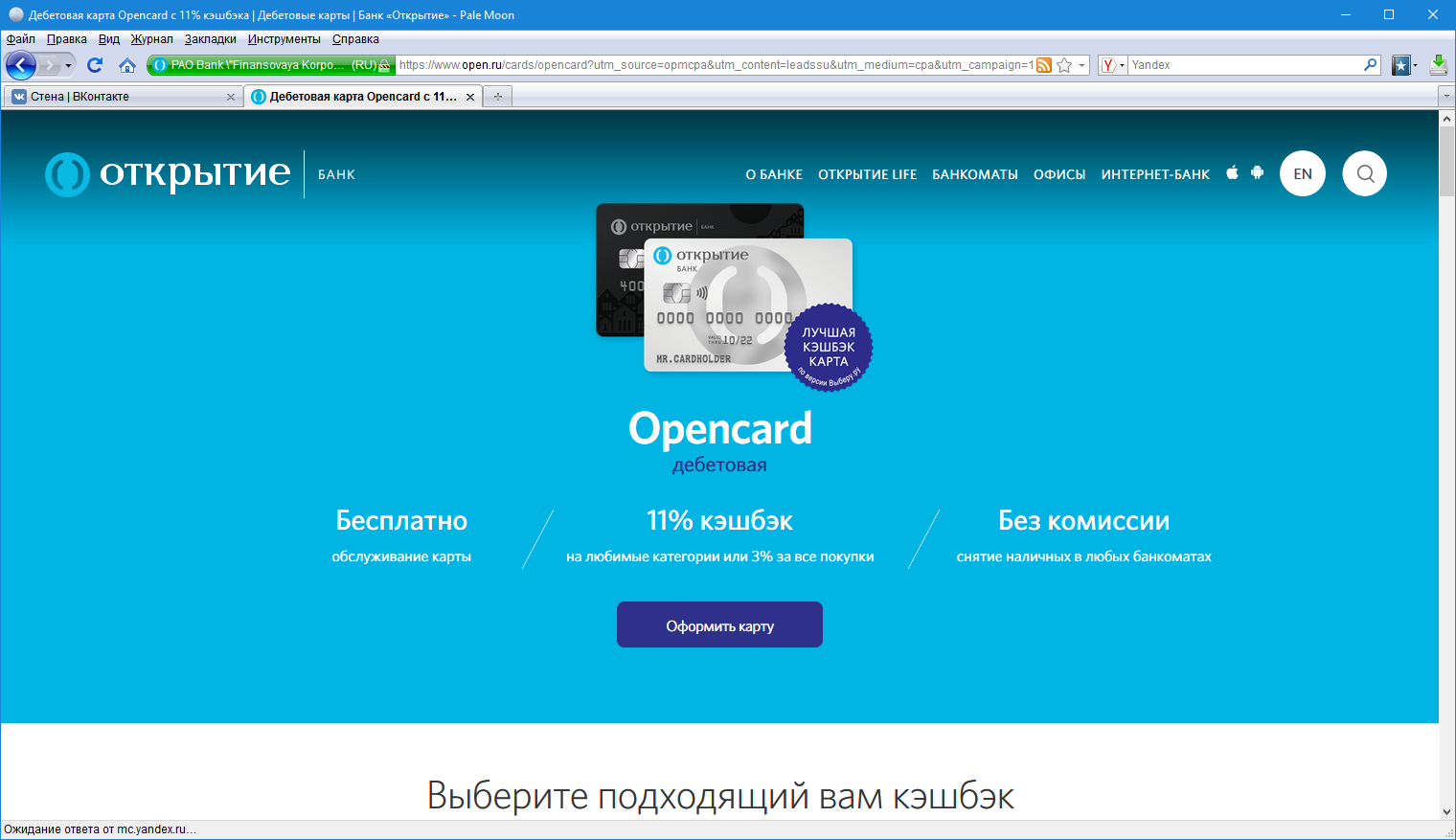Open the address bar history dropdown
The width and height of the screenshot is (1456, 840).
pos(1082,65)
